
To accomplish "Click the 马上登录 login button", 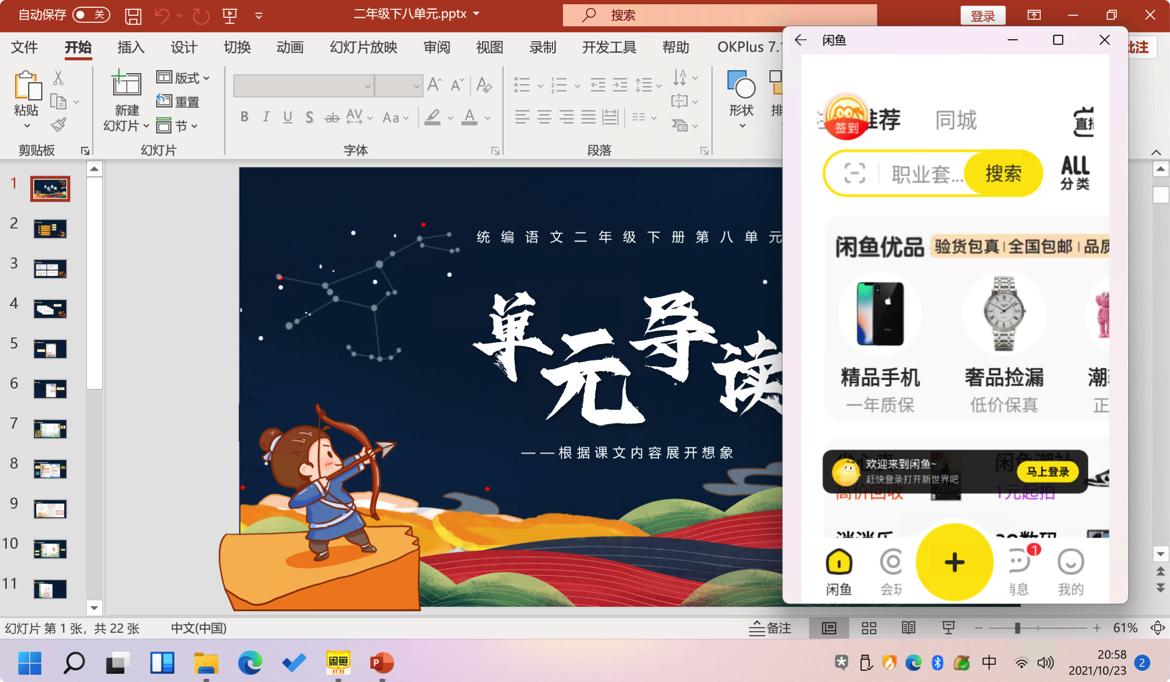I will pyautogui.click(x=1048, y=471).
